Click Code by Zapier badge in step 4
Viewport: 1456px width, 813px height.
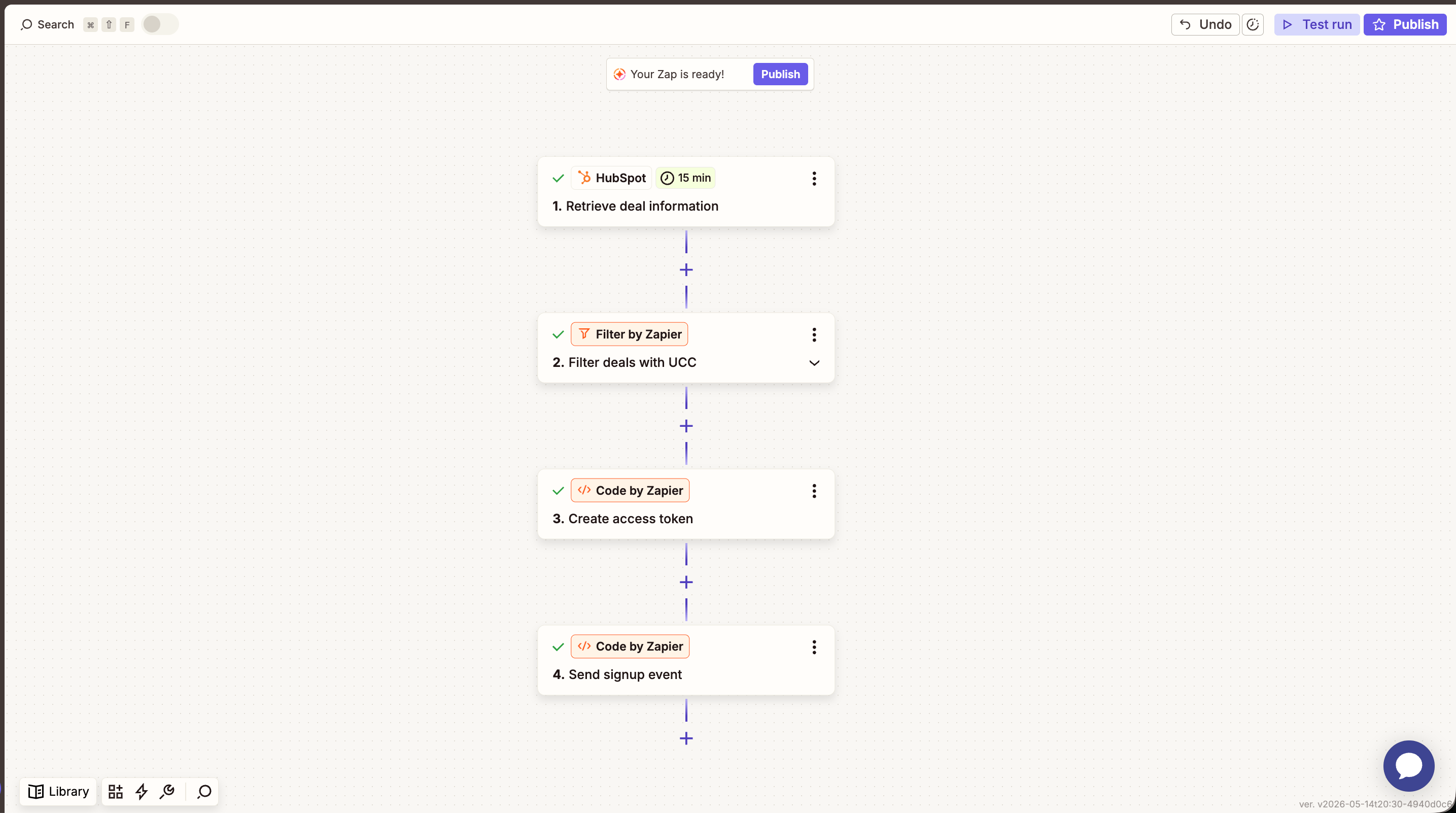coord(630,646)
